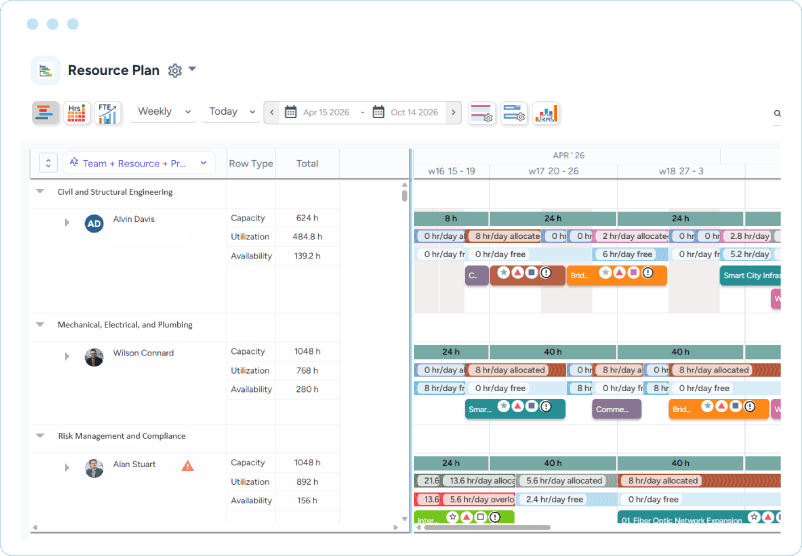Click star icon on Wilson Connard Brid task

[x=707, y=407]
